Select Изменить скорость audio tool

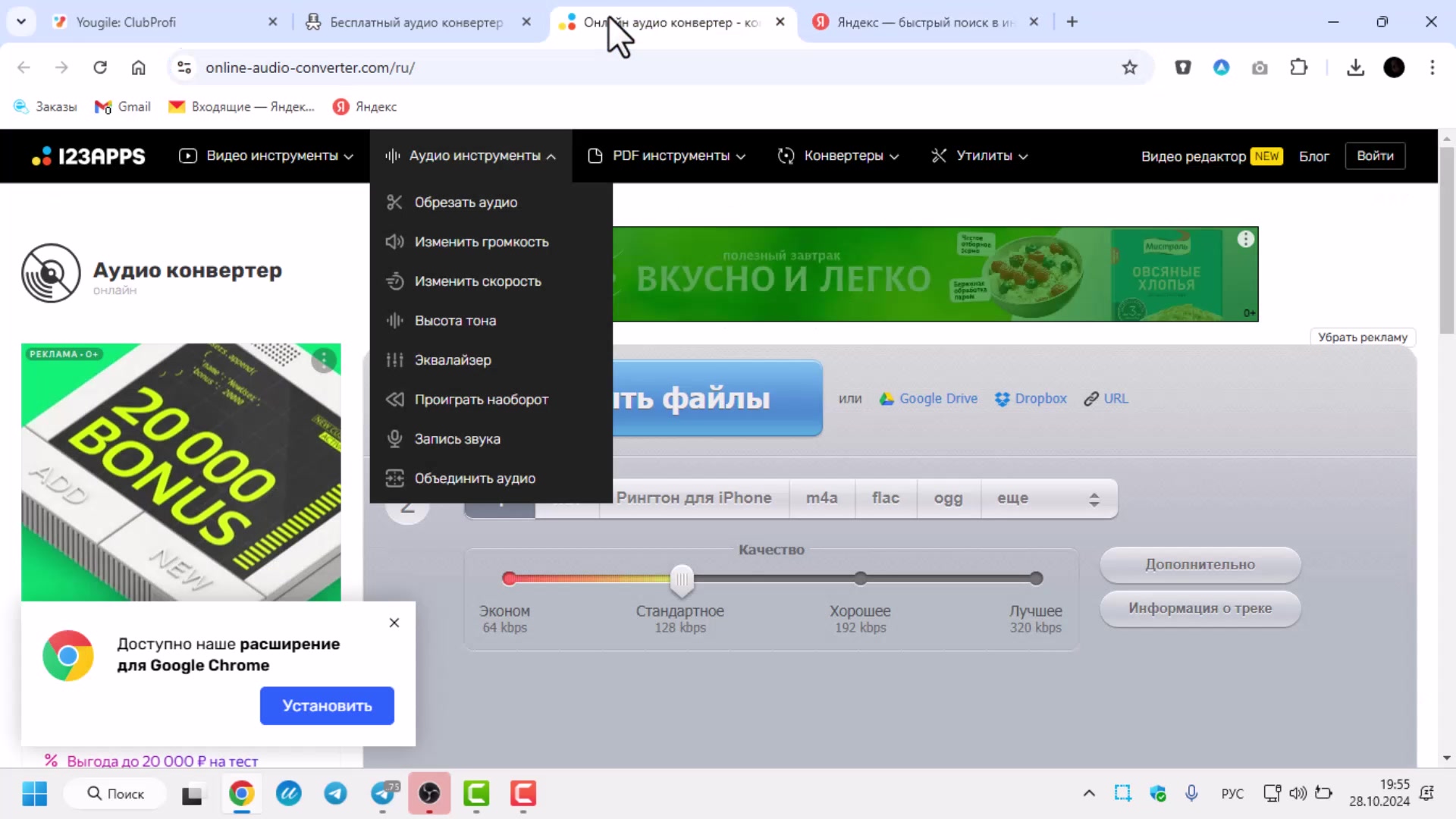tap(478, 281)
